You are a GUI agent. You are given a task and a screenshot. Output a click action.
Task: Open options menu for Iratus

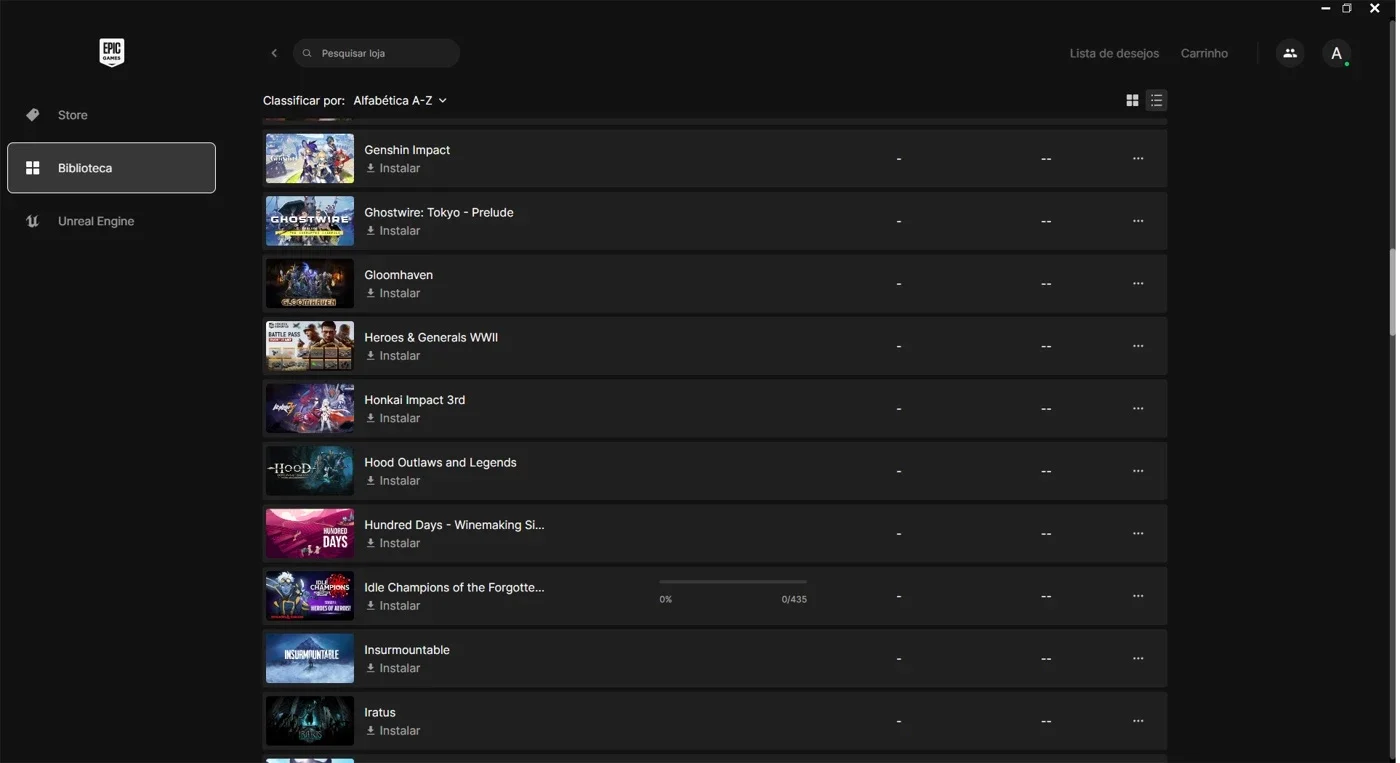1138,721
